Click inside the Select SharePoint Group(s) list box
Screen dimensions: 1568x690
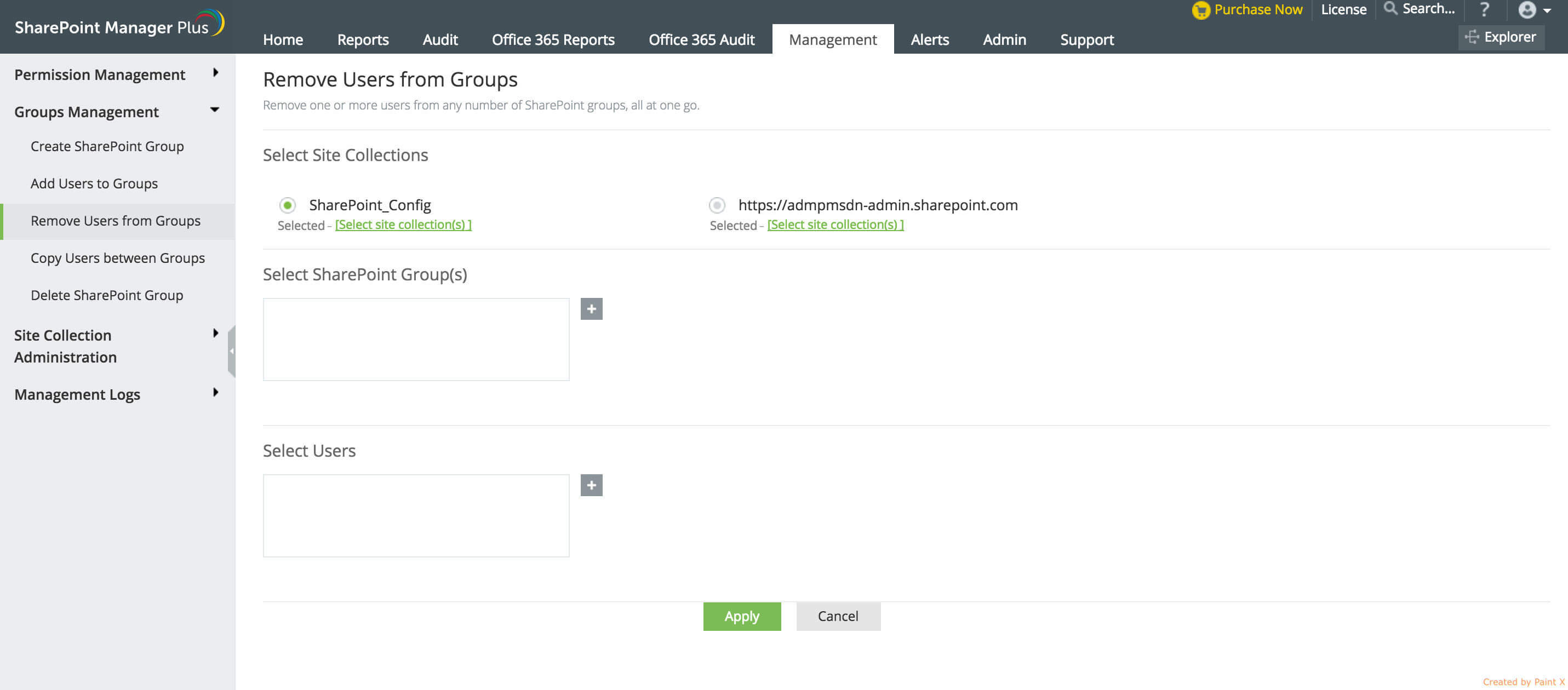point(416,340)
